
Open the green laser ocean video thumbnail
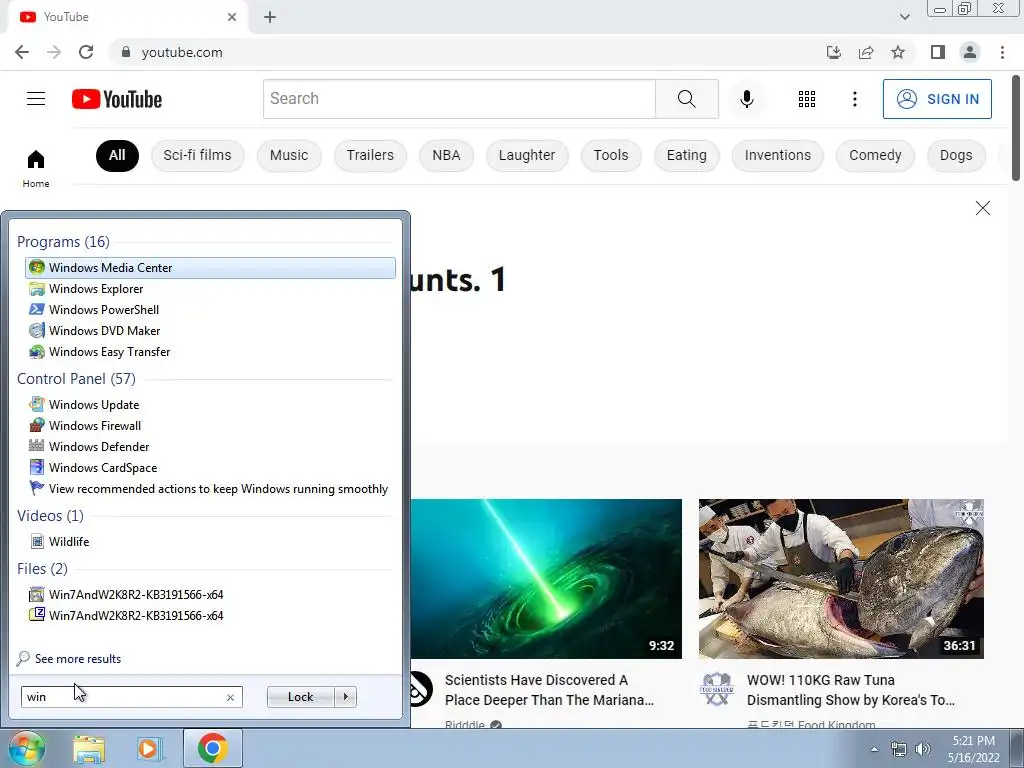coord(546,579)
